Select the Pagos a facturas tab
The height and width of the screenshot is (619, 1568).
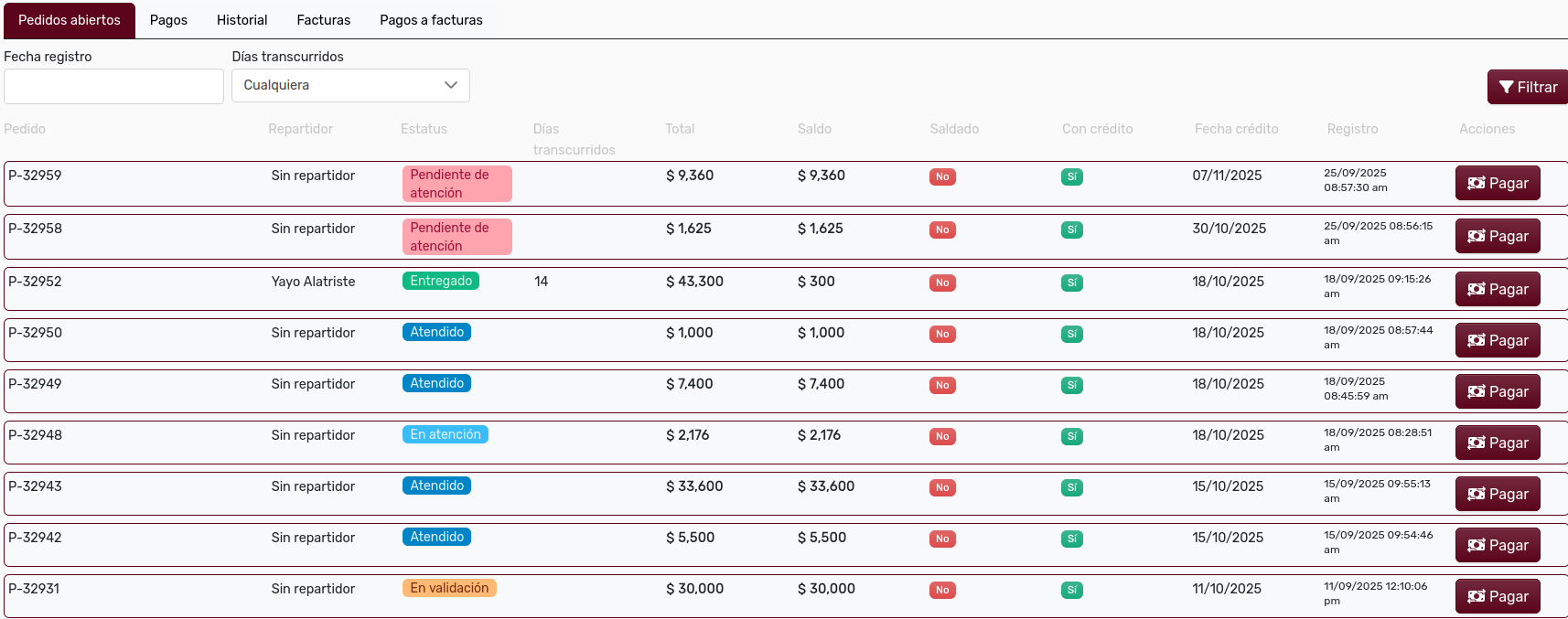pyautogui.click(x=431, y=20)
